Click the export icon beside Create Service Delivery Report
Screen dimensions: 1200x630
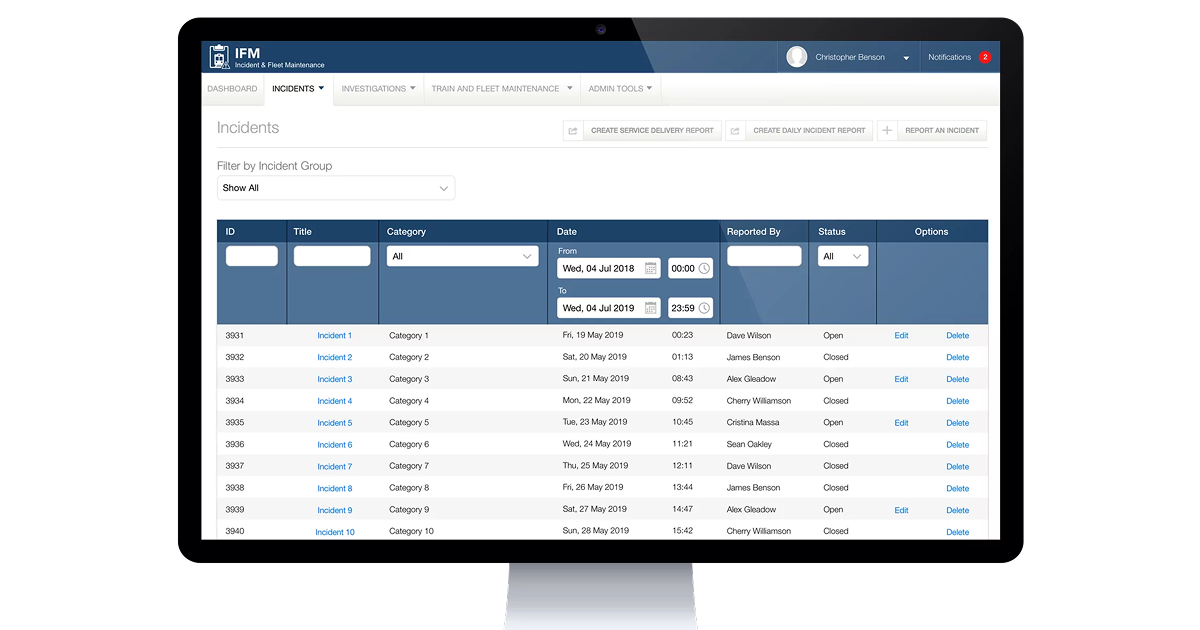point(571,130)
